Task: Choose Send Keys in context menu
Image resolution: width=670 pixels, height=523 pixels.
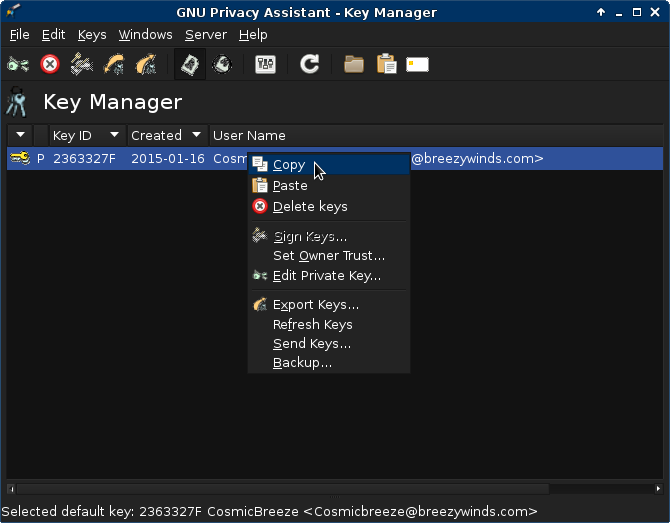Action: coord(329,344)
